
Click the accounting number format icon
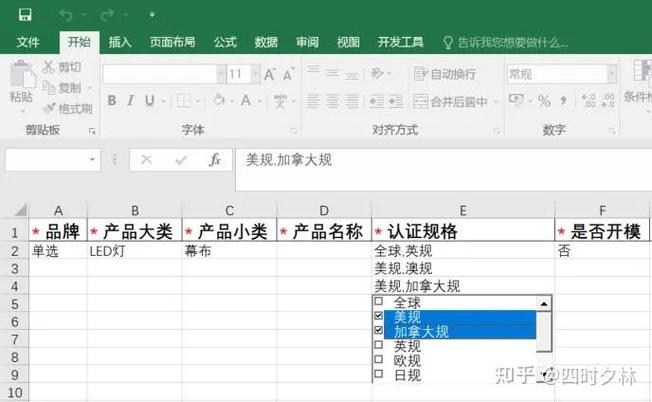coord(516,100)
